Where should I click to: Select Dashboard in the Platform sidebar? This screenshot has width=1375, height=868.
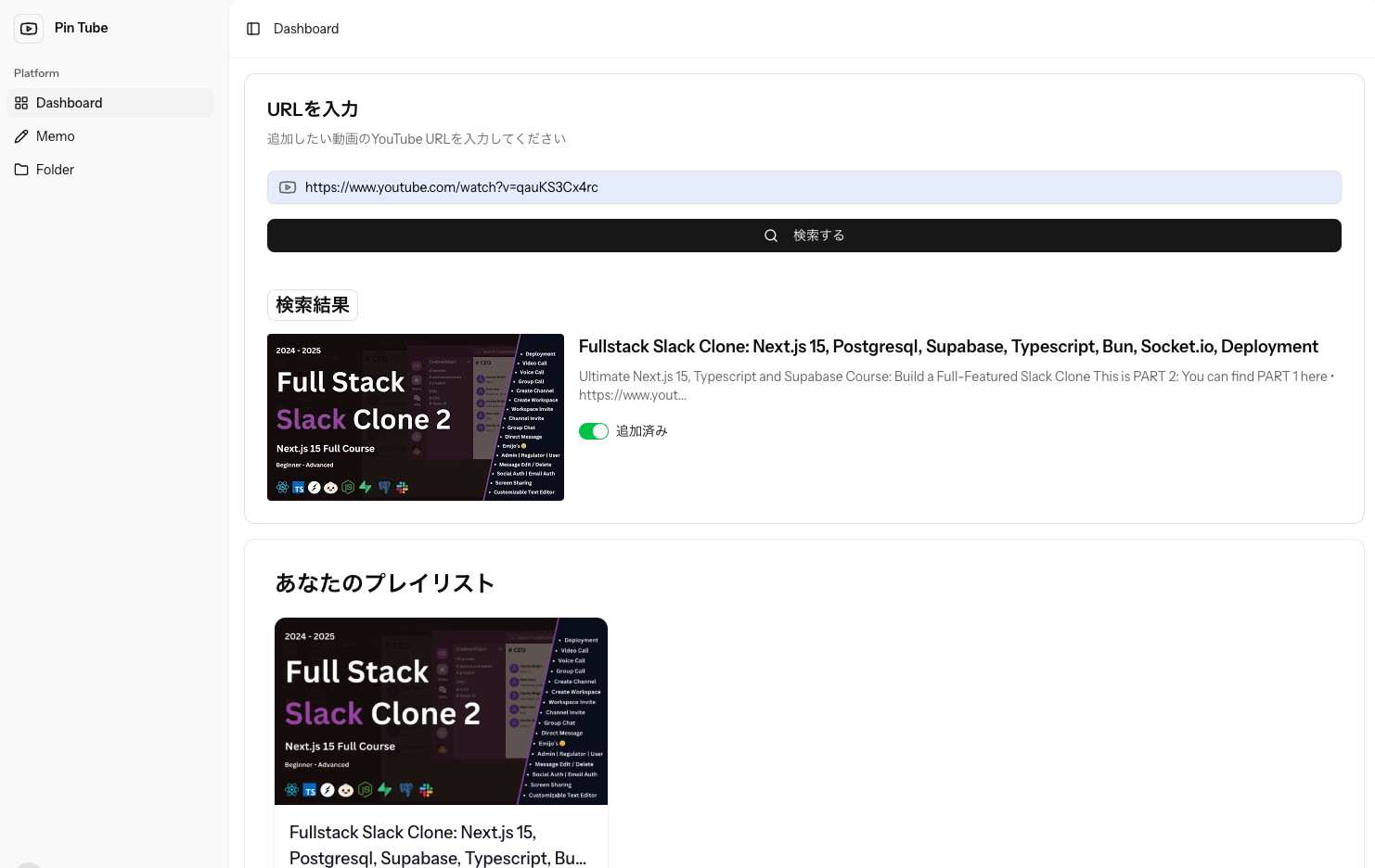[x=70, y=103]
